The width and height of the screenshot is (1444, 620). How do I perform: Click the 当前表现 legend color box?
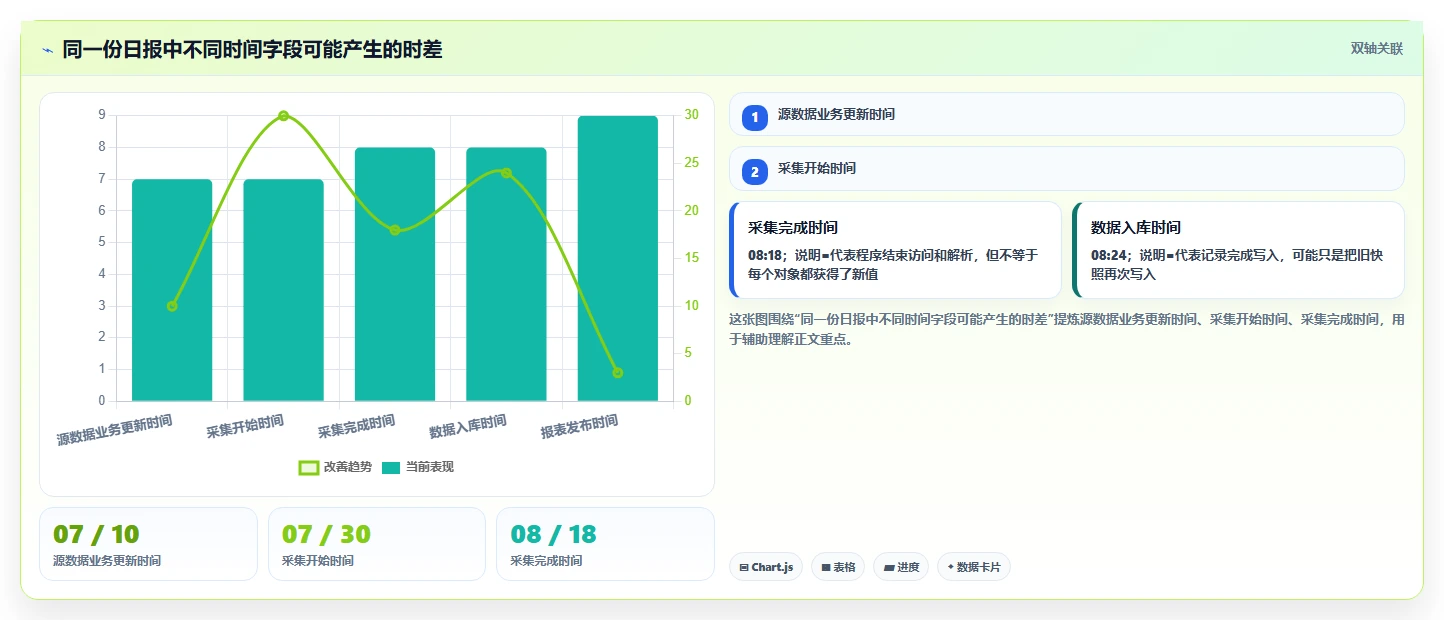coord(391,467)
